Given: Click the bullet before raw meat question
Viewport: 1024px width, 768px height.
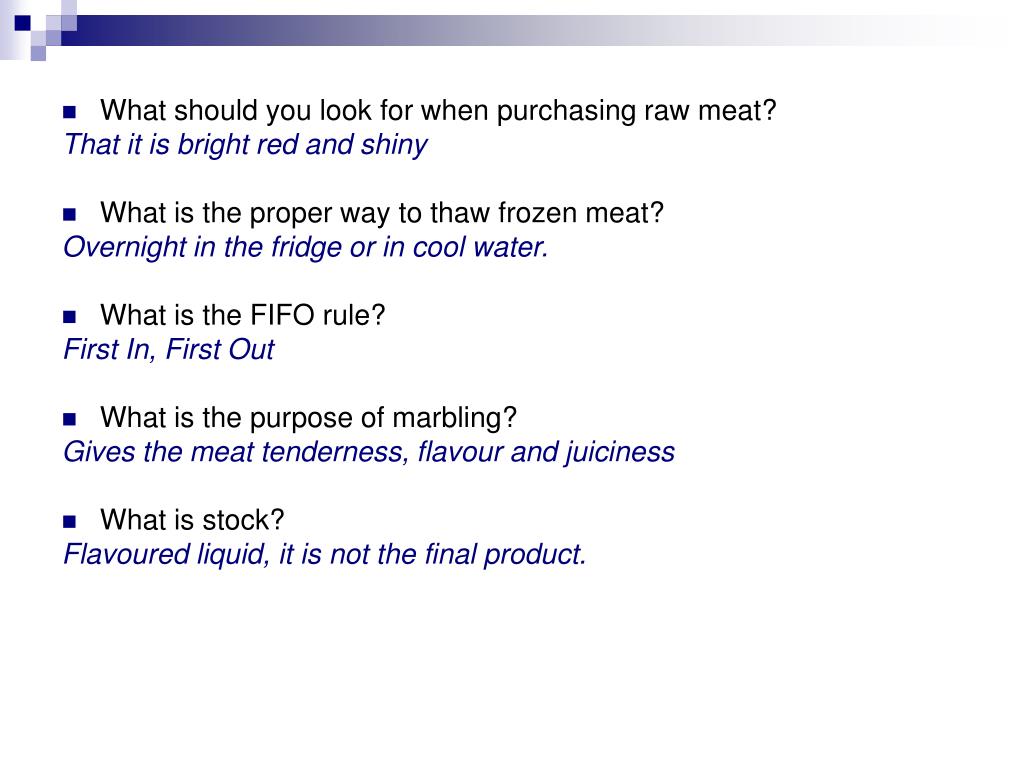Looking at the screenshot, I should [69, 112].
